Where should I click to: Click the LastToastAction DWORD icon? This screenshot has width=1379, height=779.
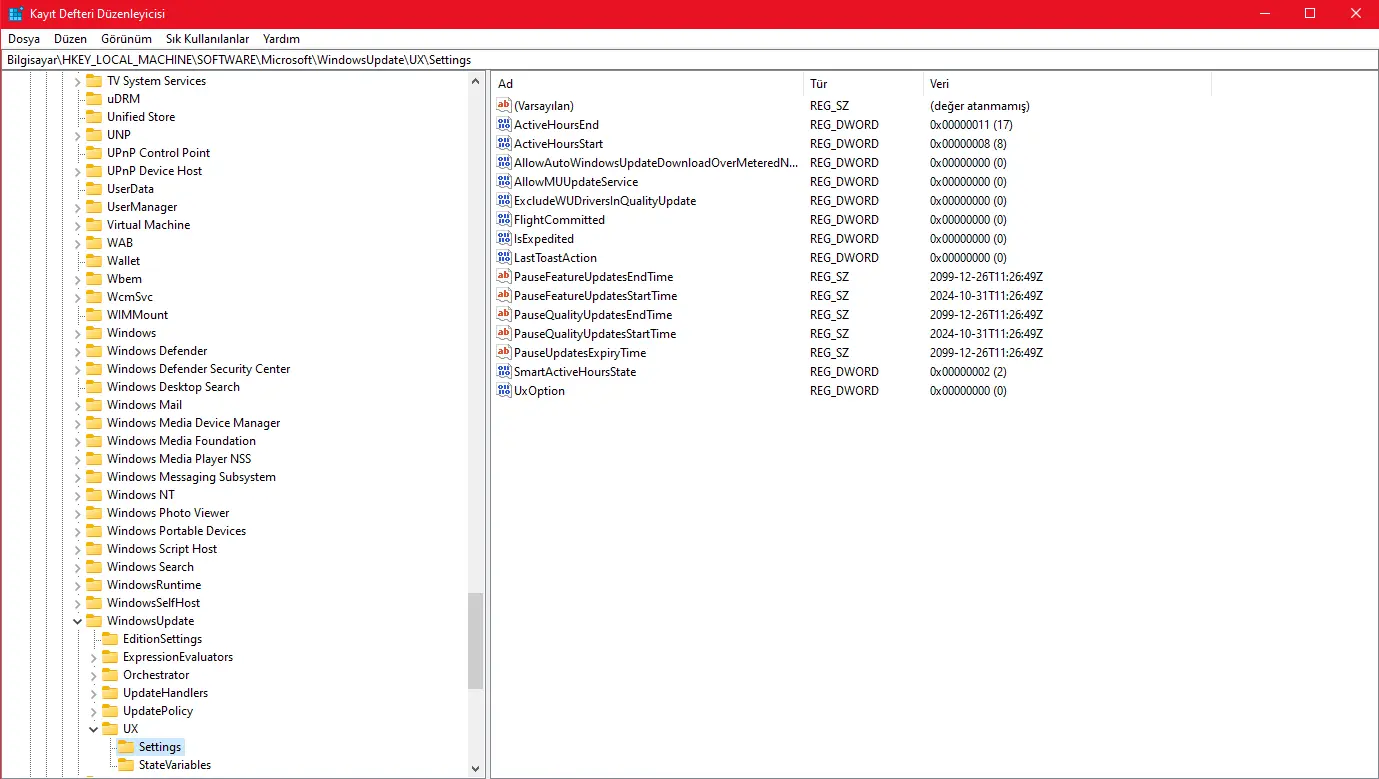pos(504,258)
